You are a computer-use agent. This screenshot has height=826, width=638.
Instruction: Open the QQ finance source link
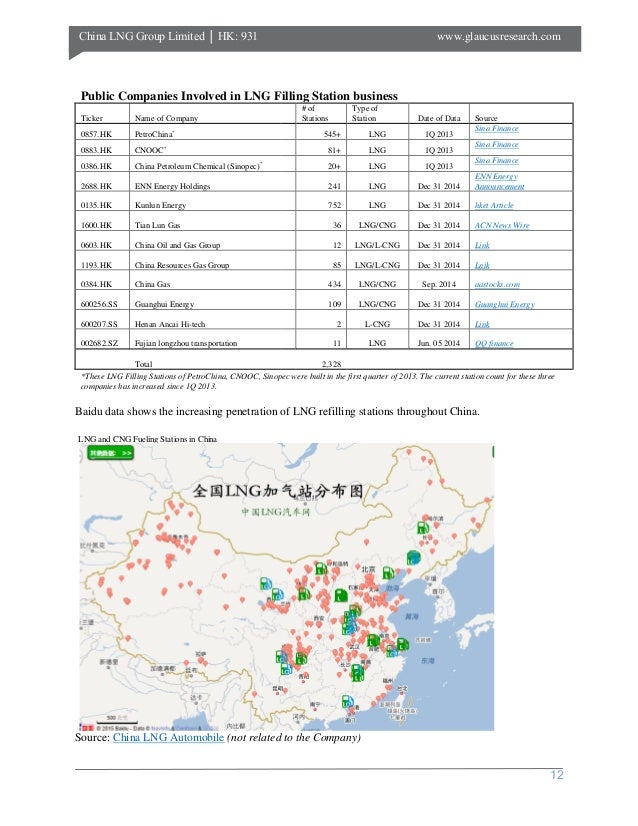[x=494, y=343]
